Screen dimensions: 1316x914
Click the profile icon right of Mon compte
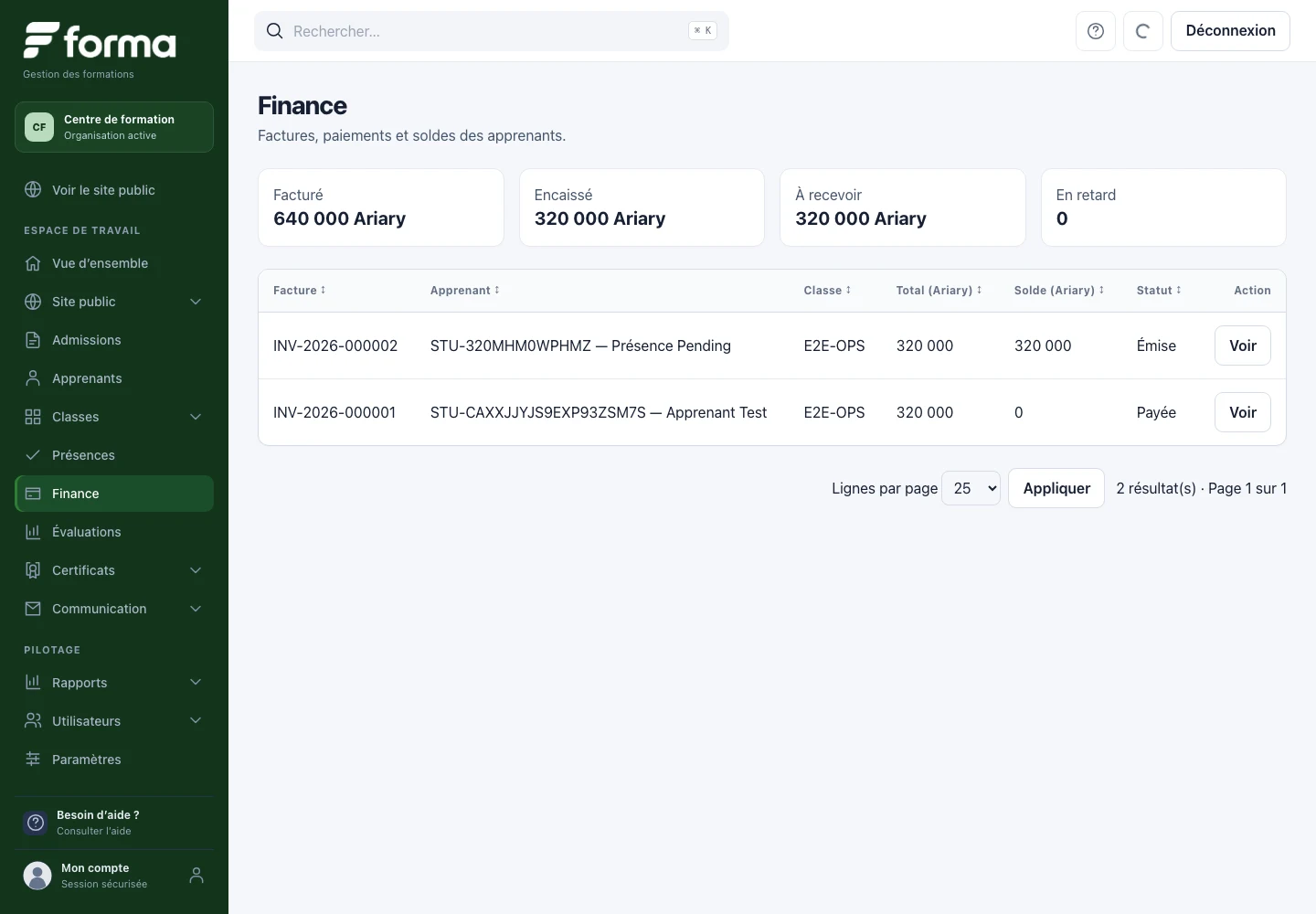[x=196, y=876]
